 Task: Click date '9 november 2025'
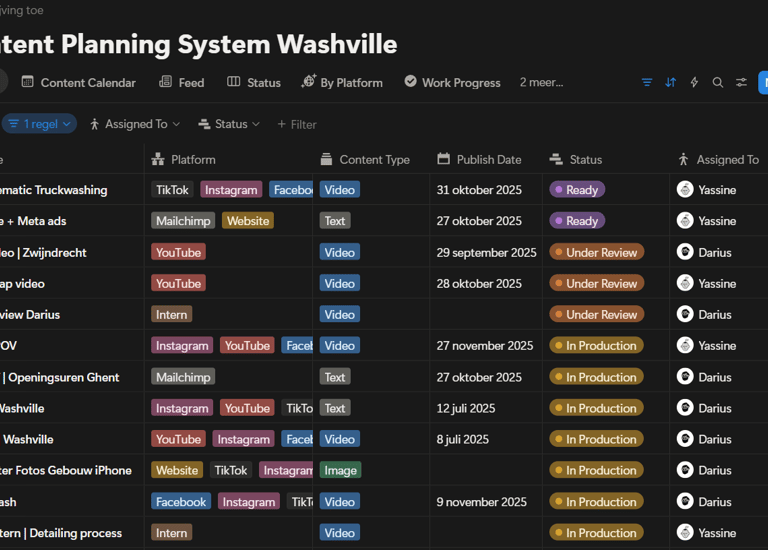coord(481,502)
